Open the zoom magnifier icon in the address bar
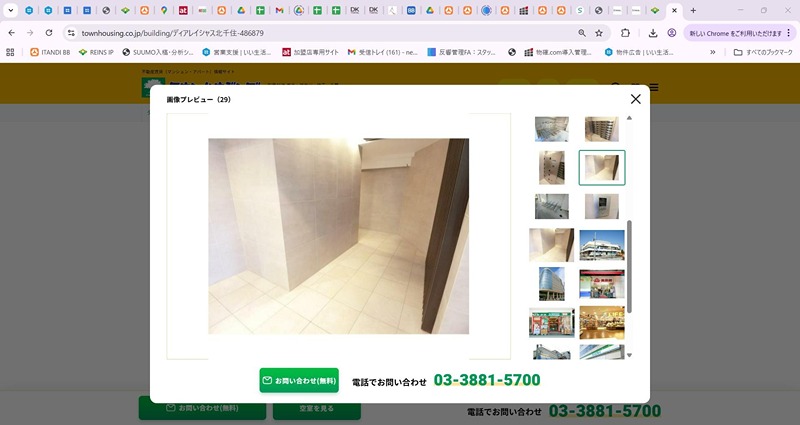Image resolution: width=800 pixels, height=425 pixels. 582,33
